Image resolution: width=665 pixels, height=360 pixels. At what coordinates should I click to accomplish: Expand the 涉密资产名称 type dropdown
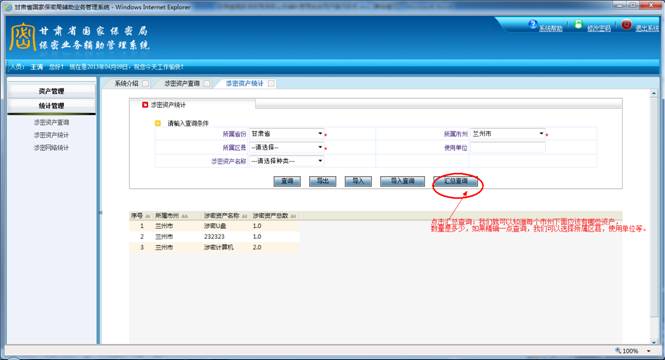point(287,161)
